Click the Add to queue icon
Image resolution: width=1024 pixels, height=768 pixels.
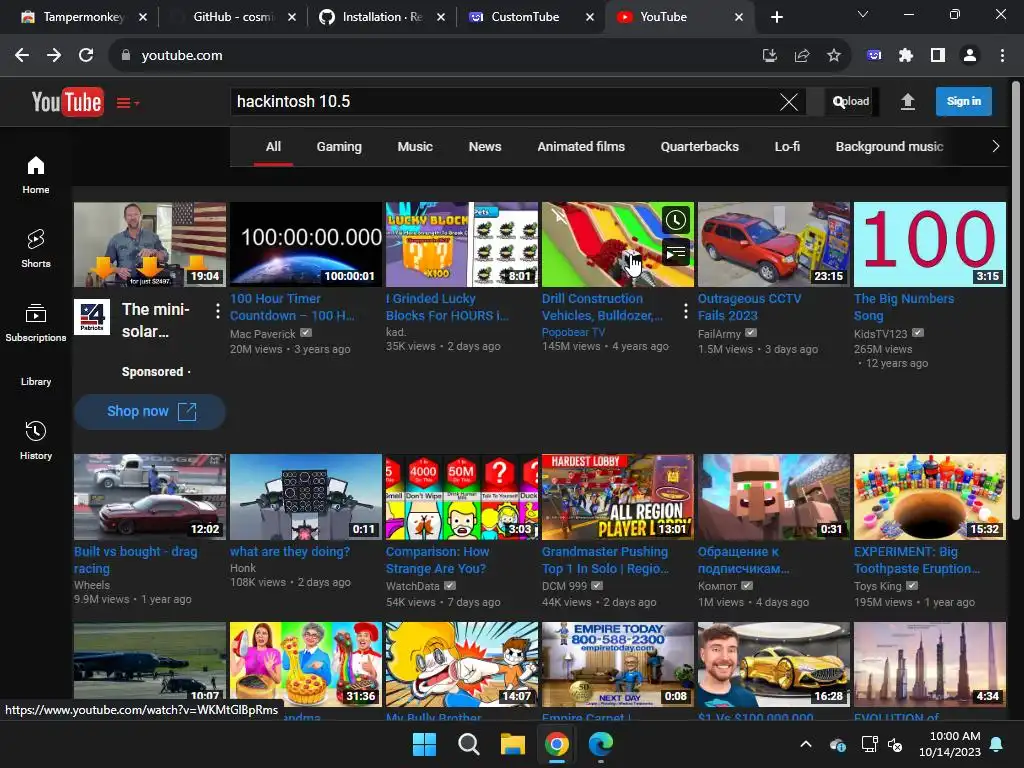click(676, 251)
